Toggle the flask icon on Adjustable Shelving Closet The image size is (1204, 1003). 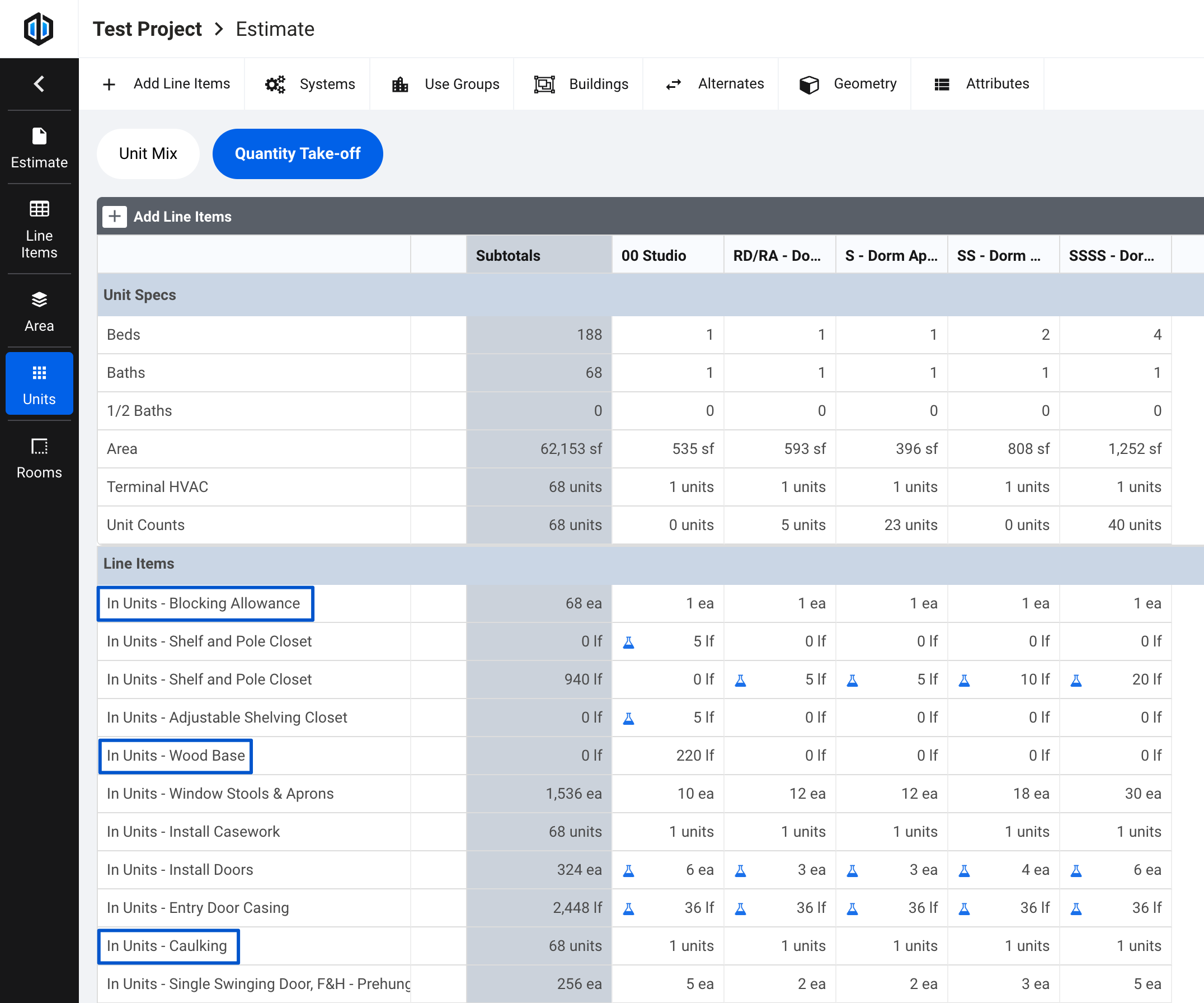[x=629, y=718]
